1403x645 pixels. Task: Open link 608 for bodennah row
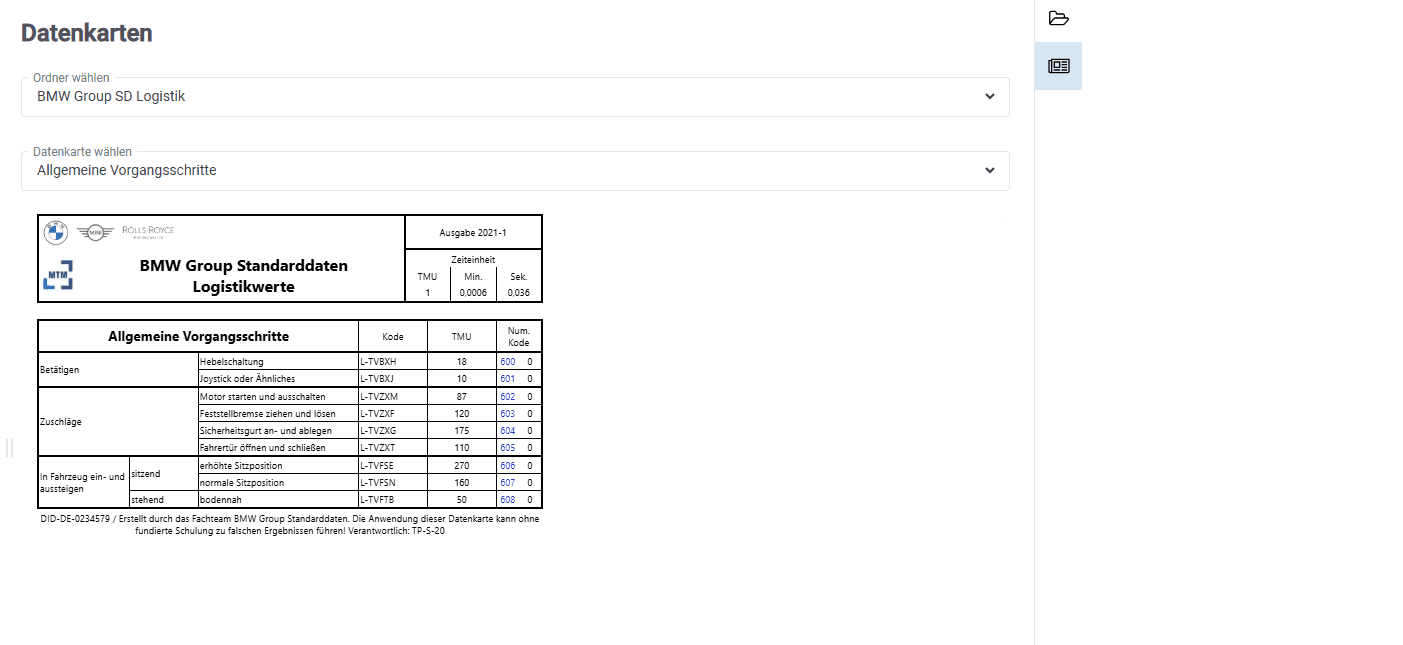[507, 500]
